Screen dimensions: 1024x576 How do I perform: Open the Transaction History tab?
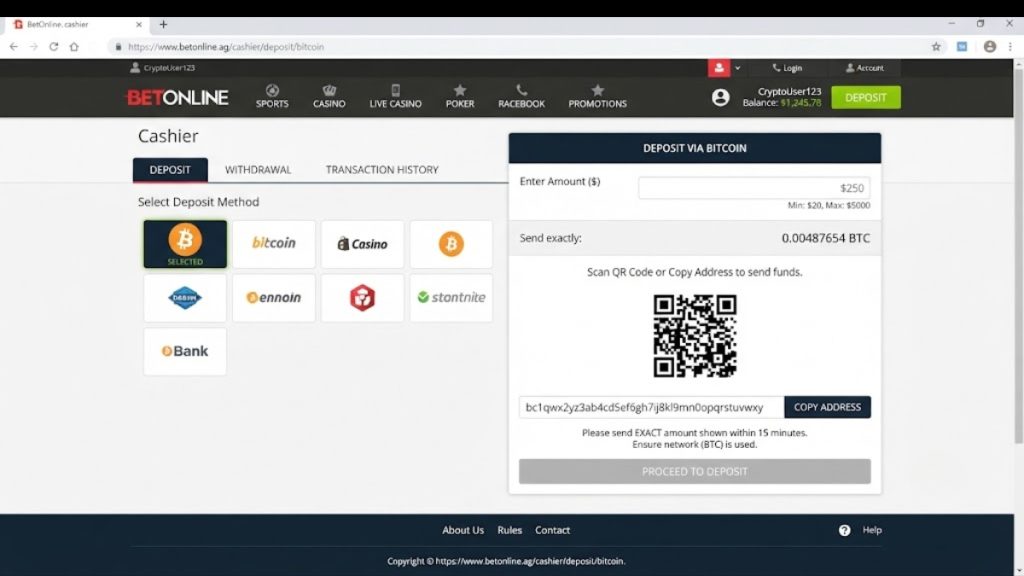382,170
